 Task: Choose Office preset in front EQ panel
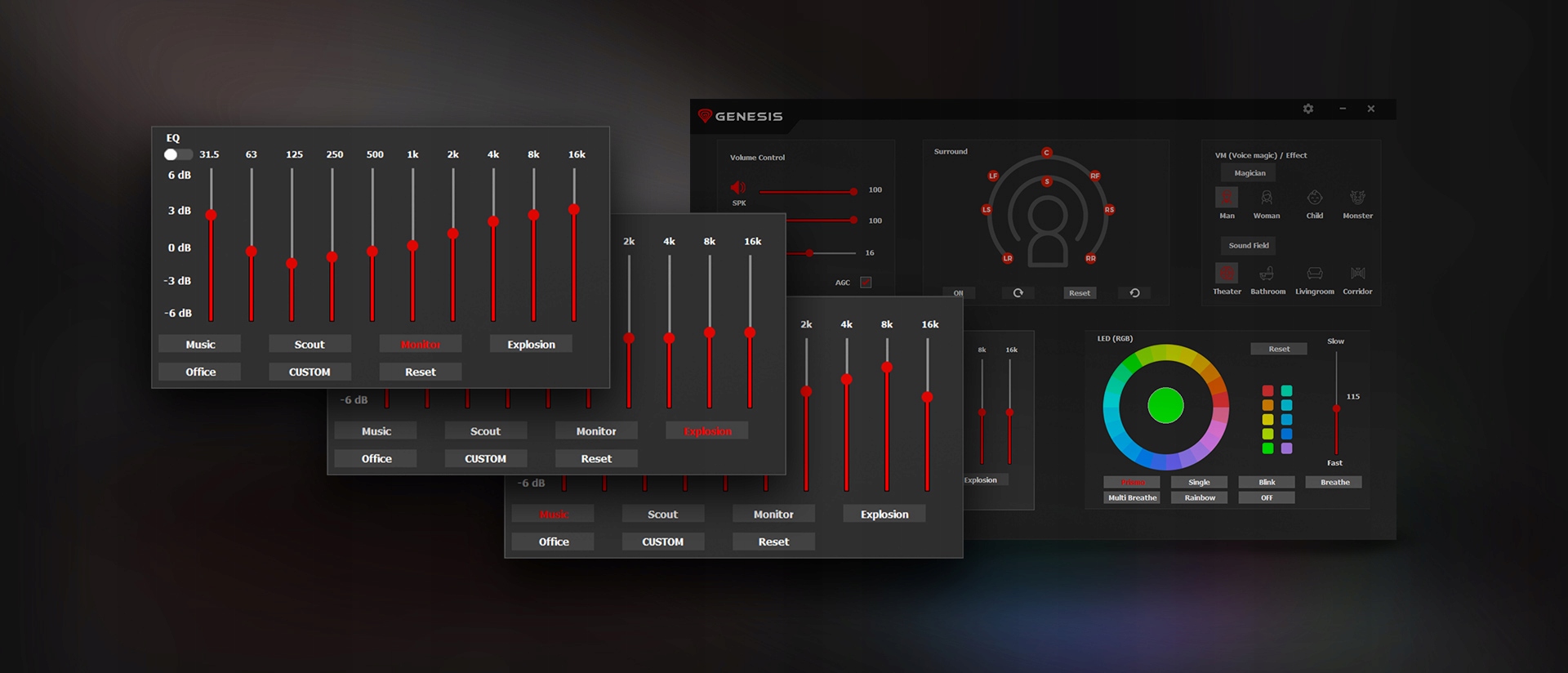click(x=200, y=372)
